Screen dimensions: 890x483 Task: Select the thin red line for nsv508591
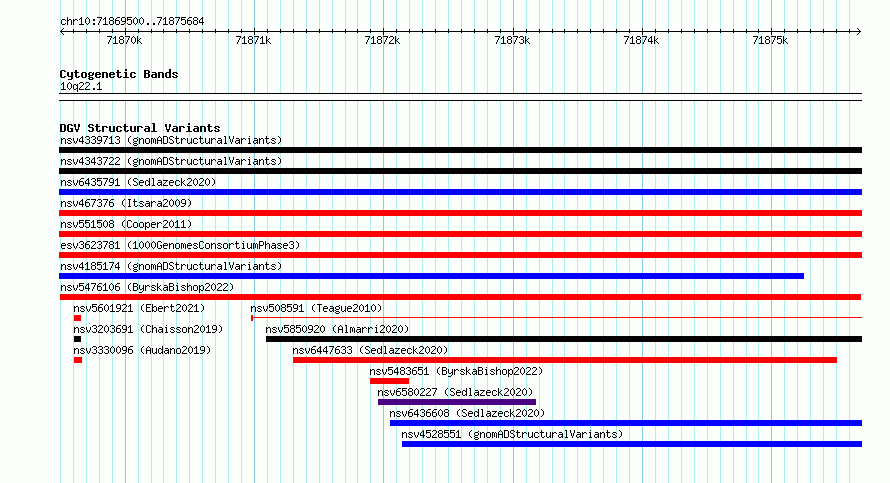coord(556,318)
